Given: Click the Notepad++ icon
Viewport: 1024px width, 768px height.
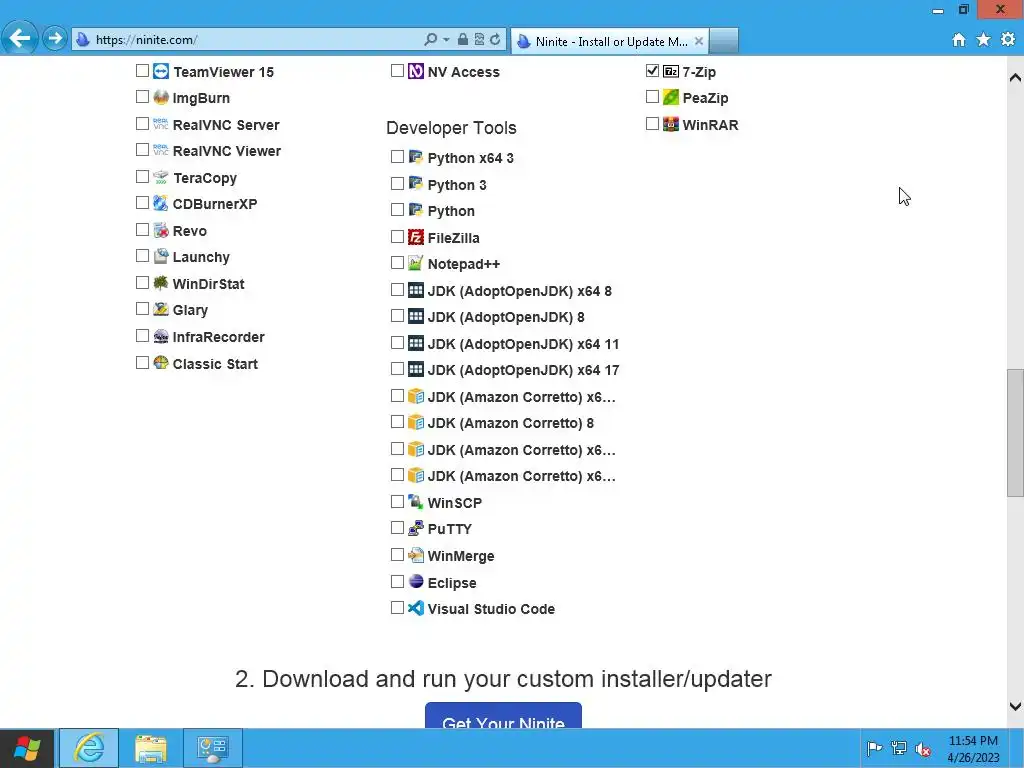Looking at the screenshot, I should [416, 263].
